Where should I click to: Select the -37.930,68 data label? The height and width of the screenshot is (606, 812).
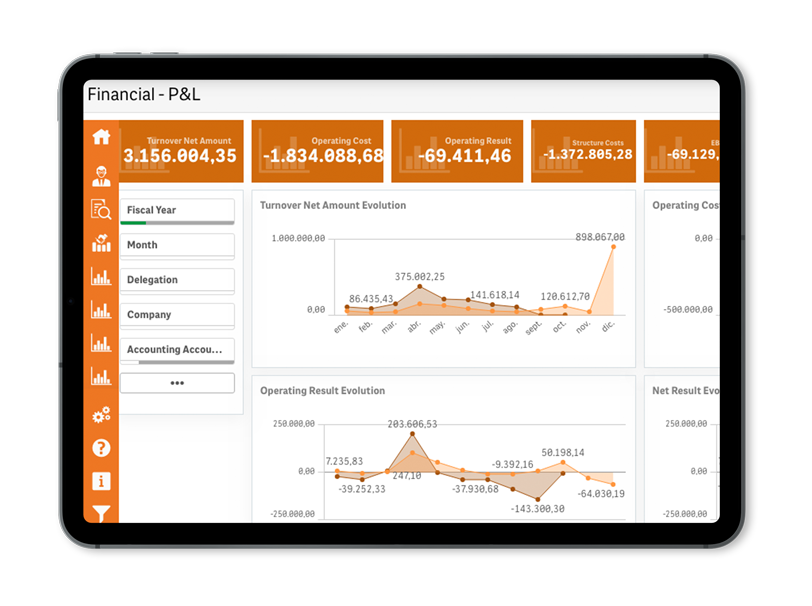coord(475,489)
